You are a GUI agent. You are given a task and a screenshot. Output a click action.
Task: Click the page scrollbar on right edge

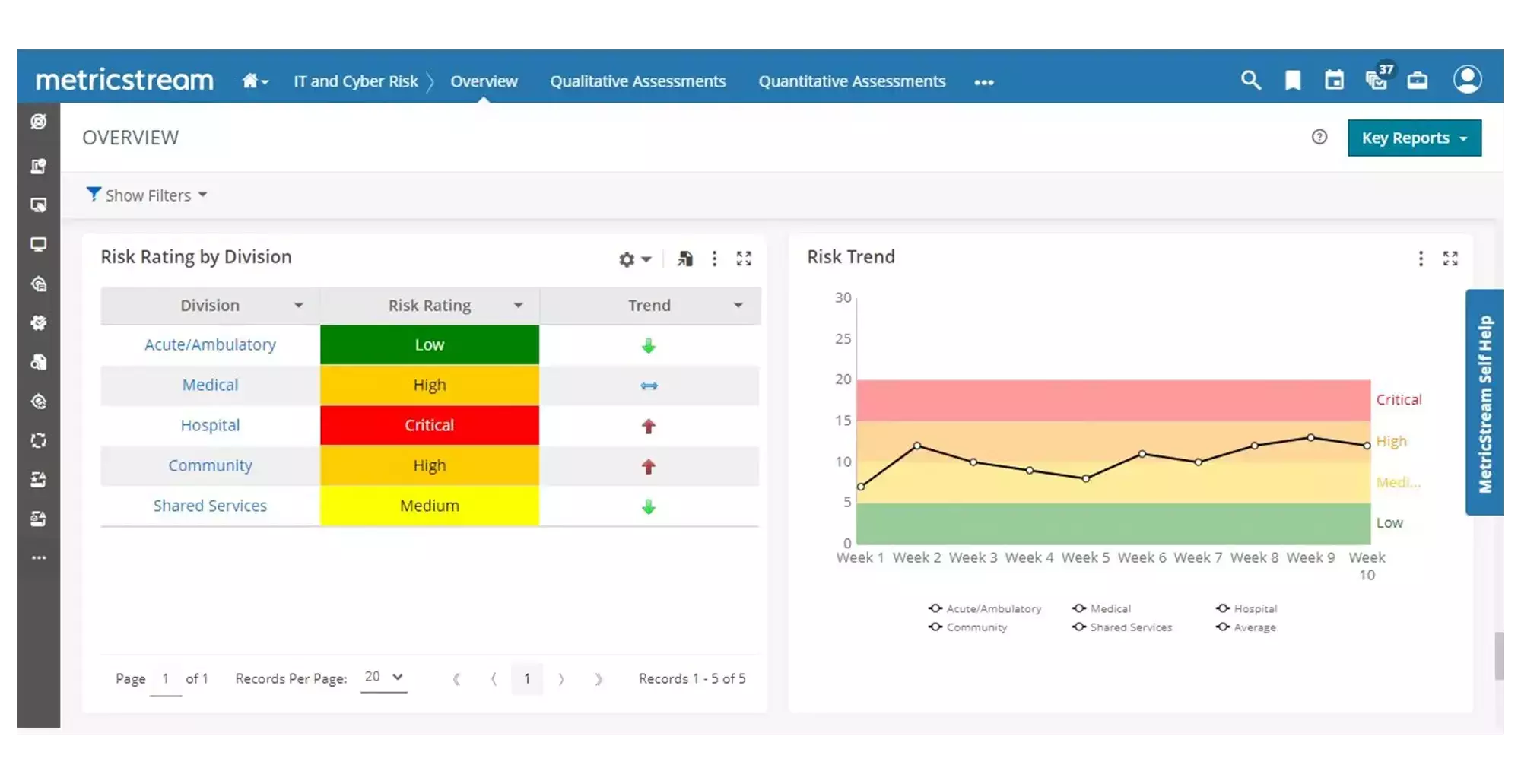(x=1499, y=655)
